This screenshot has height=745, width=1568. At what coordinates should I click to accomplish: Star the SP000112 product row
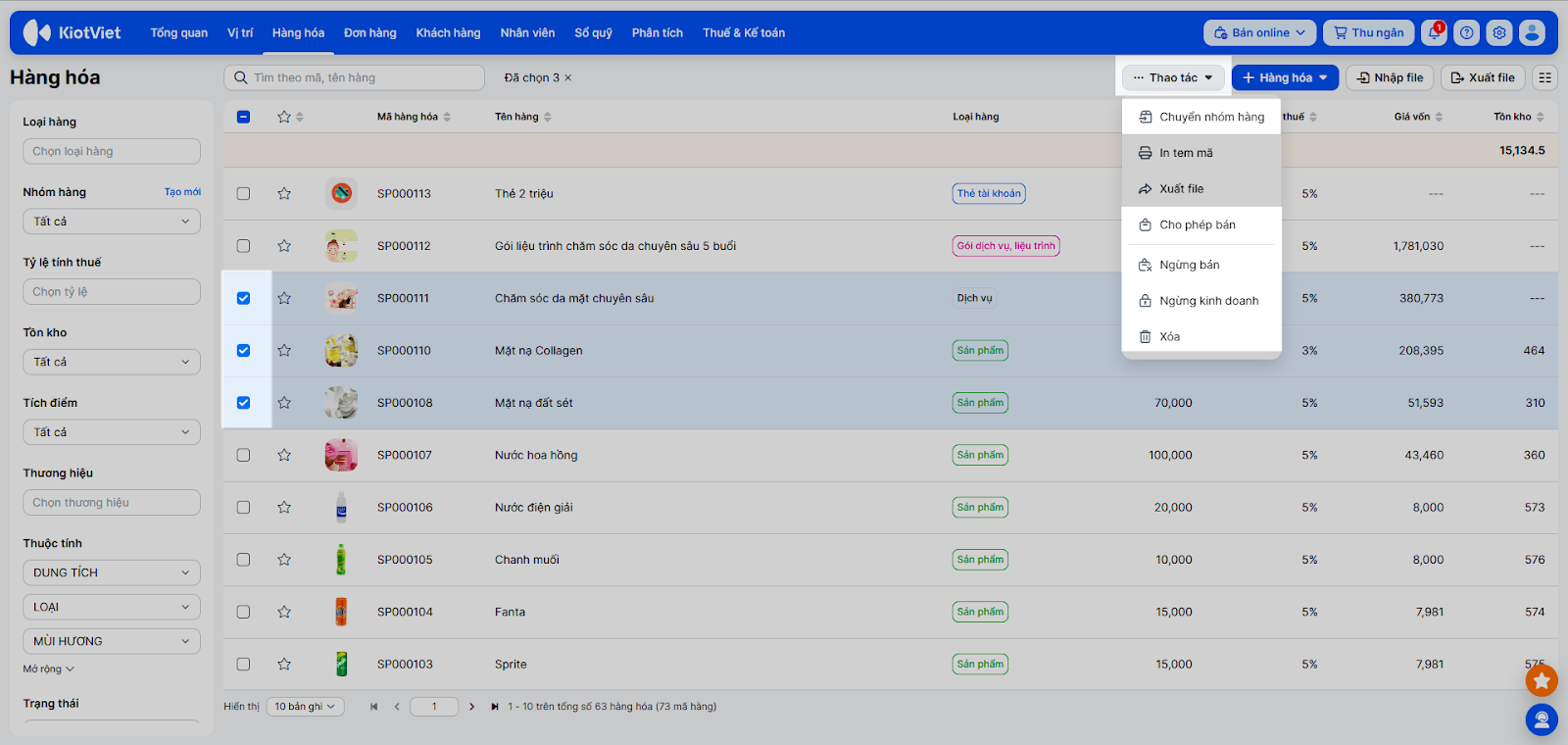pos(284,246)
